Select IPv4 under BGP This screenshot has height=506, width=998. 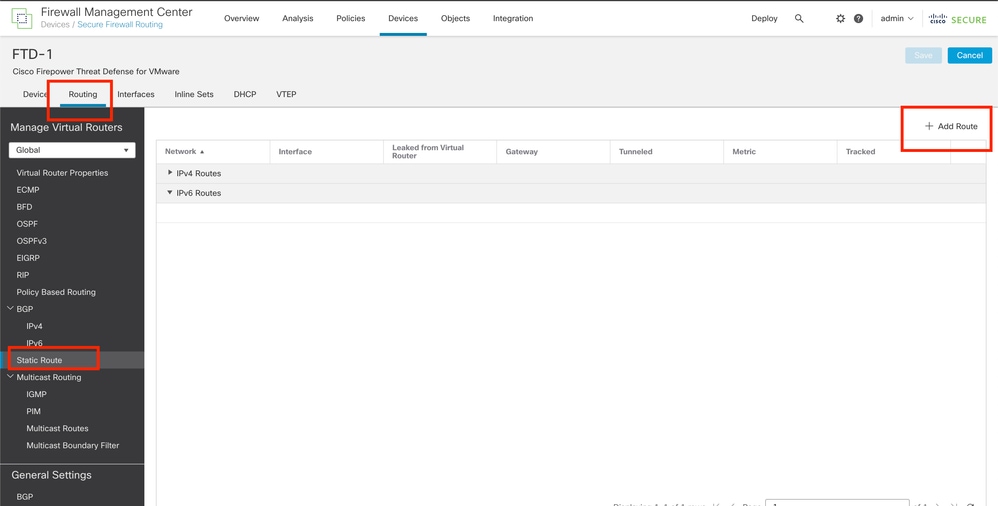[34, 326]
